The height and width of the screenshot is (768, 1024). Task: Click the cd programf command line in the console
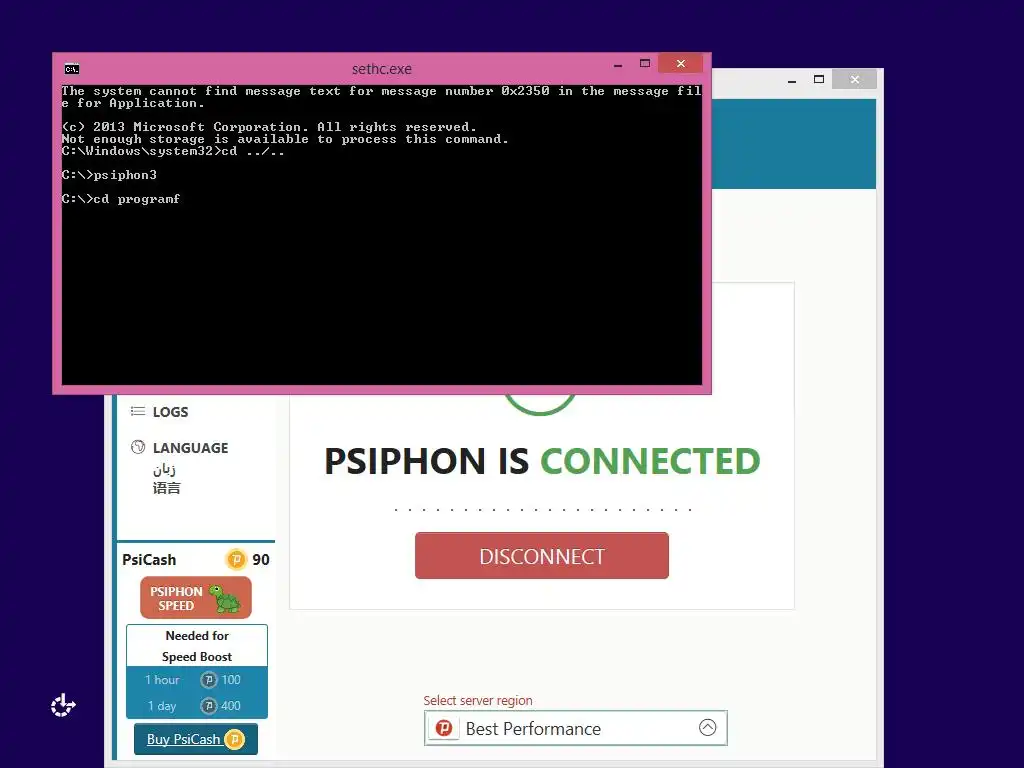pos(121,199)
